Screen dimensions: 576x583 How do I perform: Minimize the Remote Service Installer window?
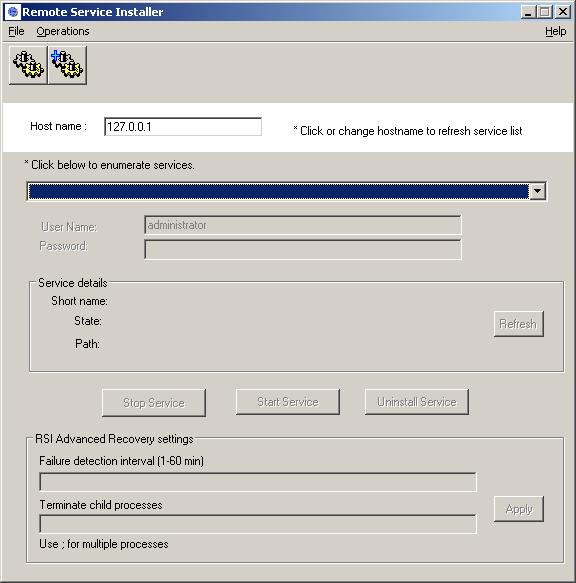click(527, 12)
